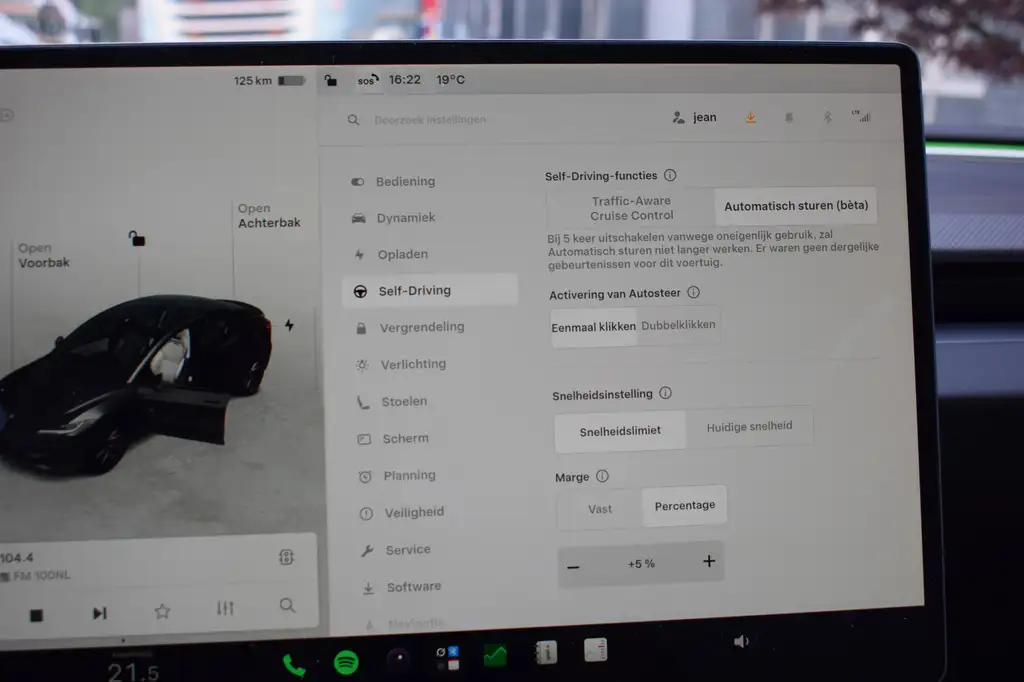The height and width of the screenshot is (682, 1024).
Task: Open the Spotify app in dock
Action: click(346, 662)
